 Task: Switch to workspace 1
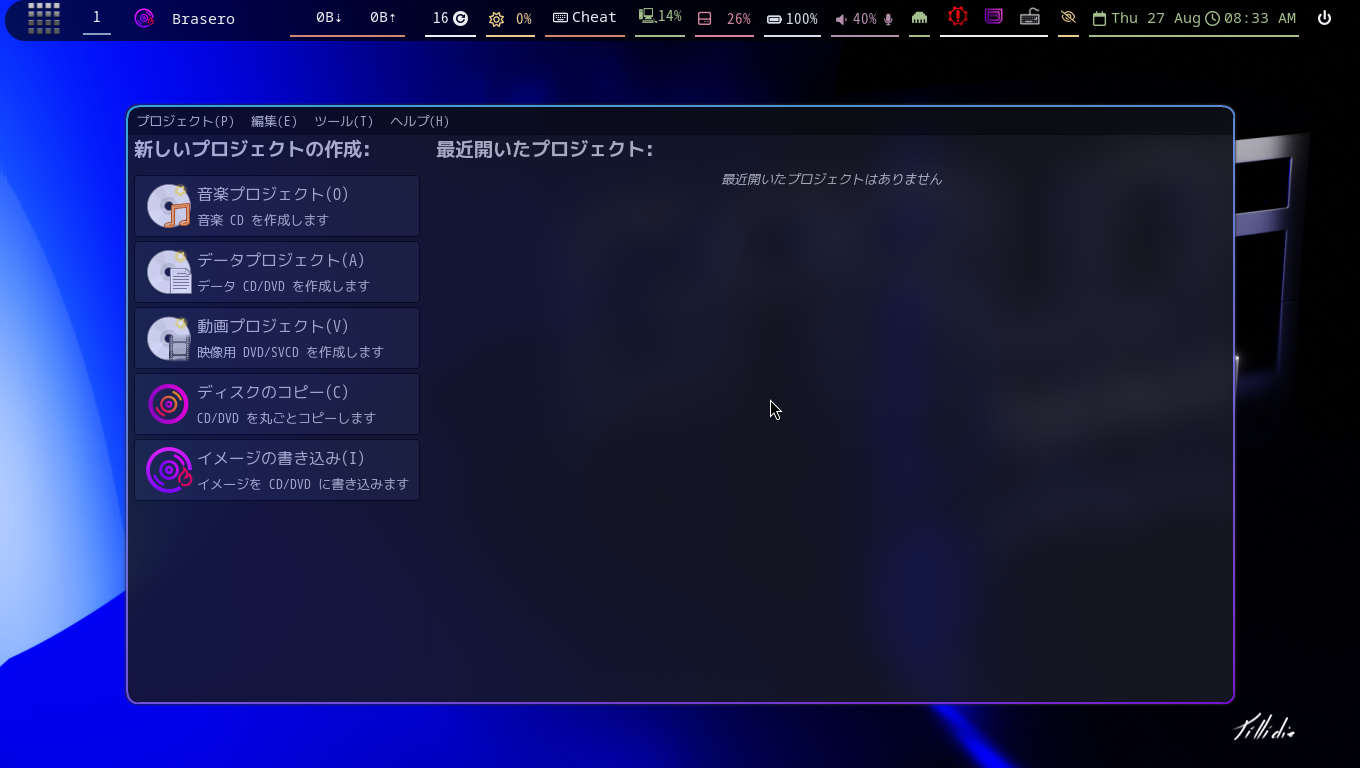[x=96, y=17]
